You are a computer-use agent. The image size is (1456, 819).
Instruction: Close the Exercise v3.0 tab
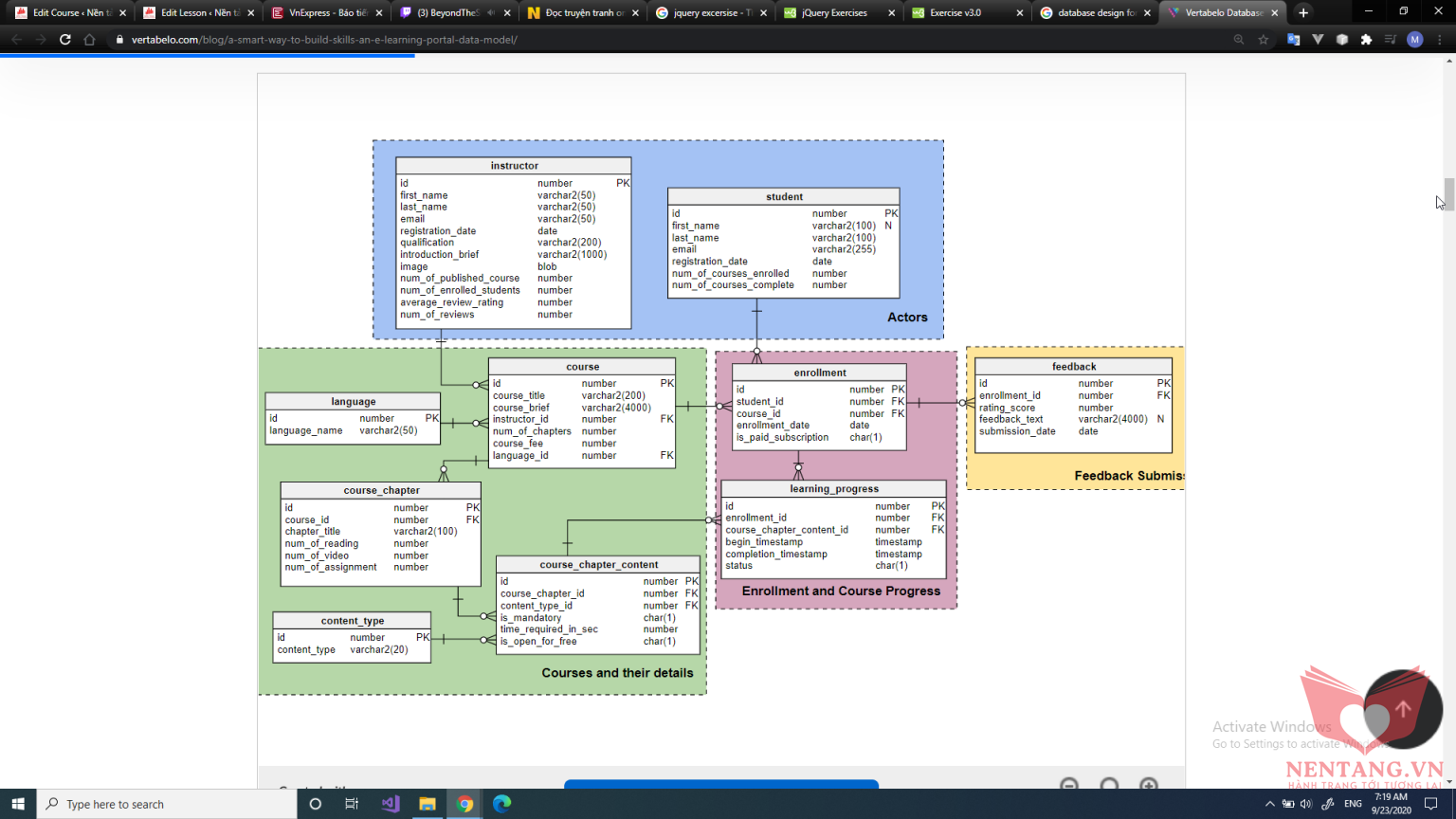click(x=1020, y=13)
